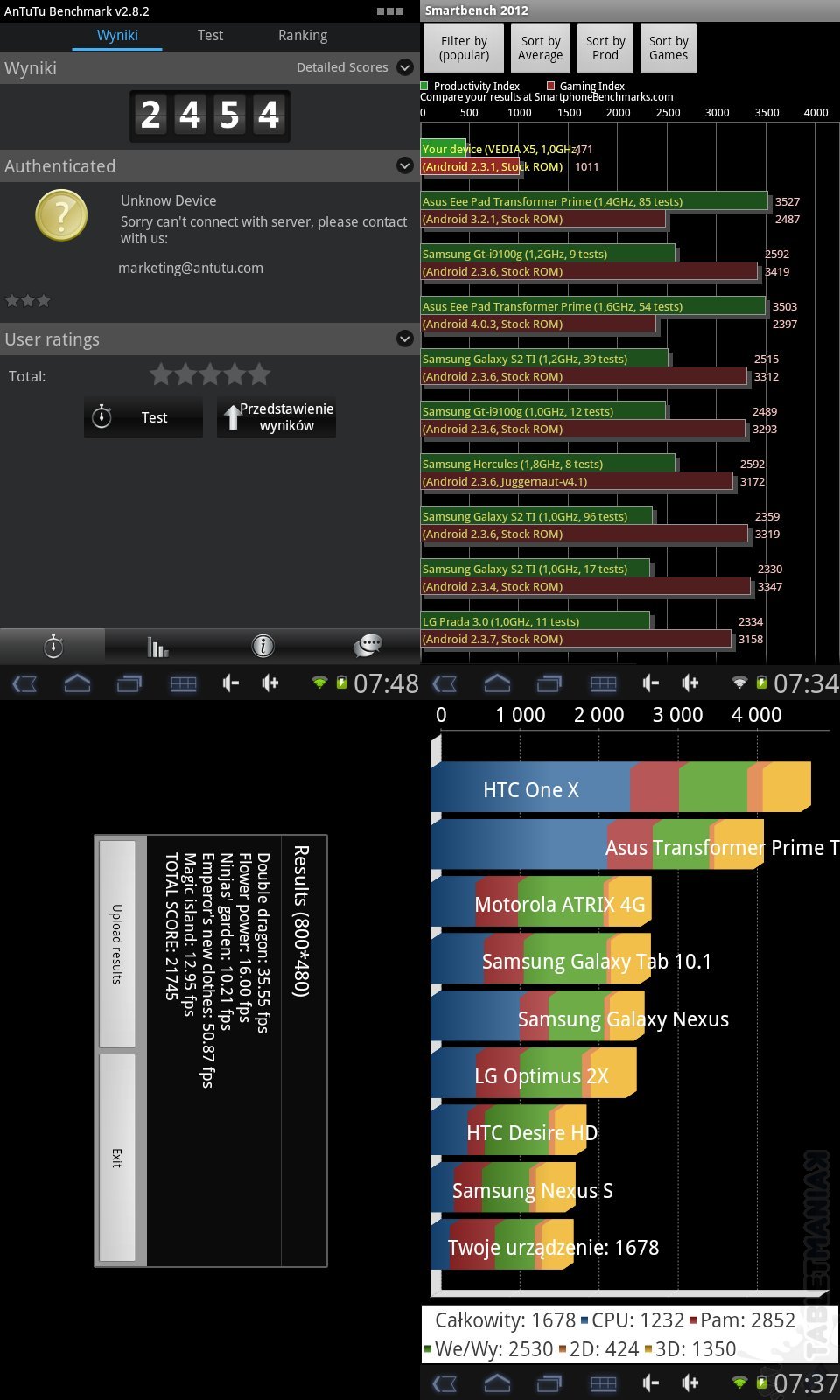The width and height of the screenshot is (840, 1400).
Task: Open the bar chart tab in AnTuTu's bottom bar
Action: 157,647
